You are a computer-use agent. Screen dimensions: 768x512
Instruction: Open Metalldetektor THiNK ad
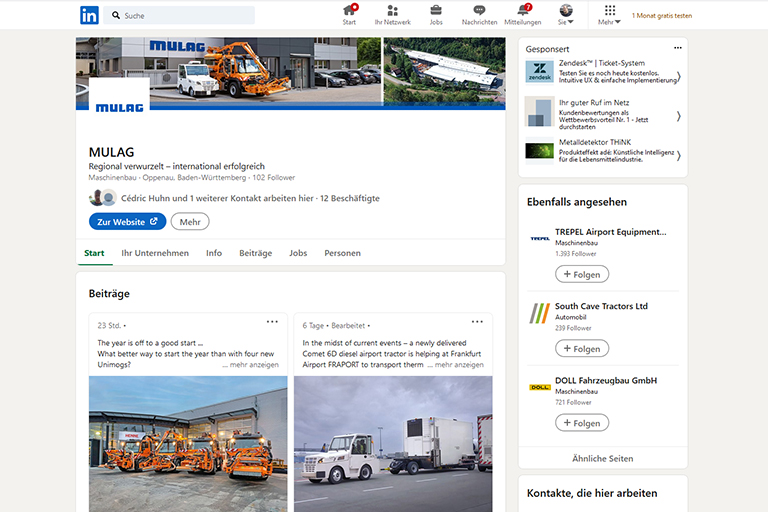(595, 143)
